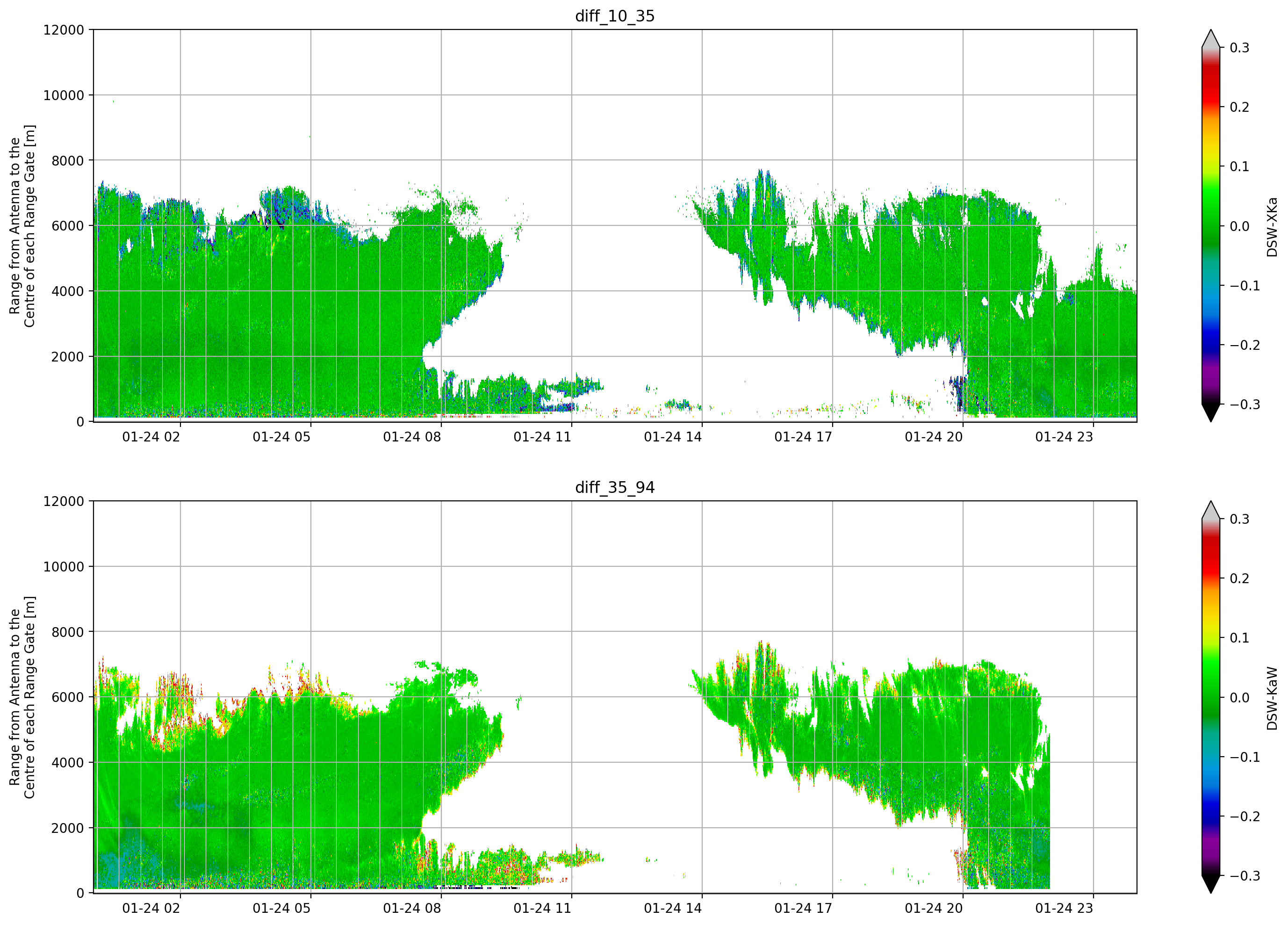This screenshot has width=1288, height=925.
Task: Click the top plot's Range y-axis title
Action: click(22, 225)
